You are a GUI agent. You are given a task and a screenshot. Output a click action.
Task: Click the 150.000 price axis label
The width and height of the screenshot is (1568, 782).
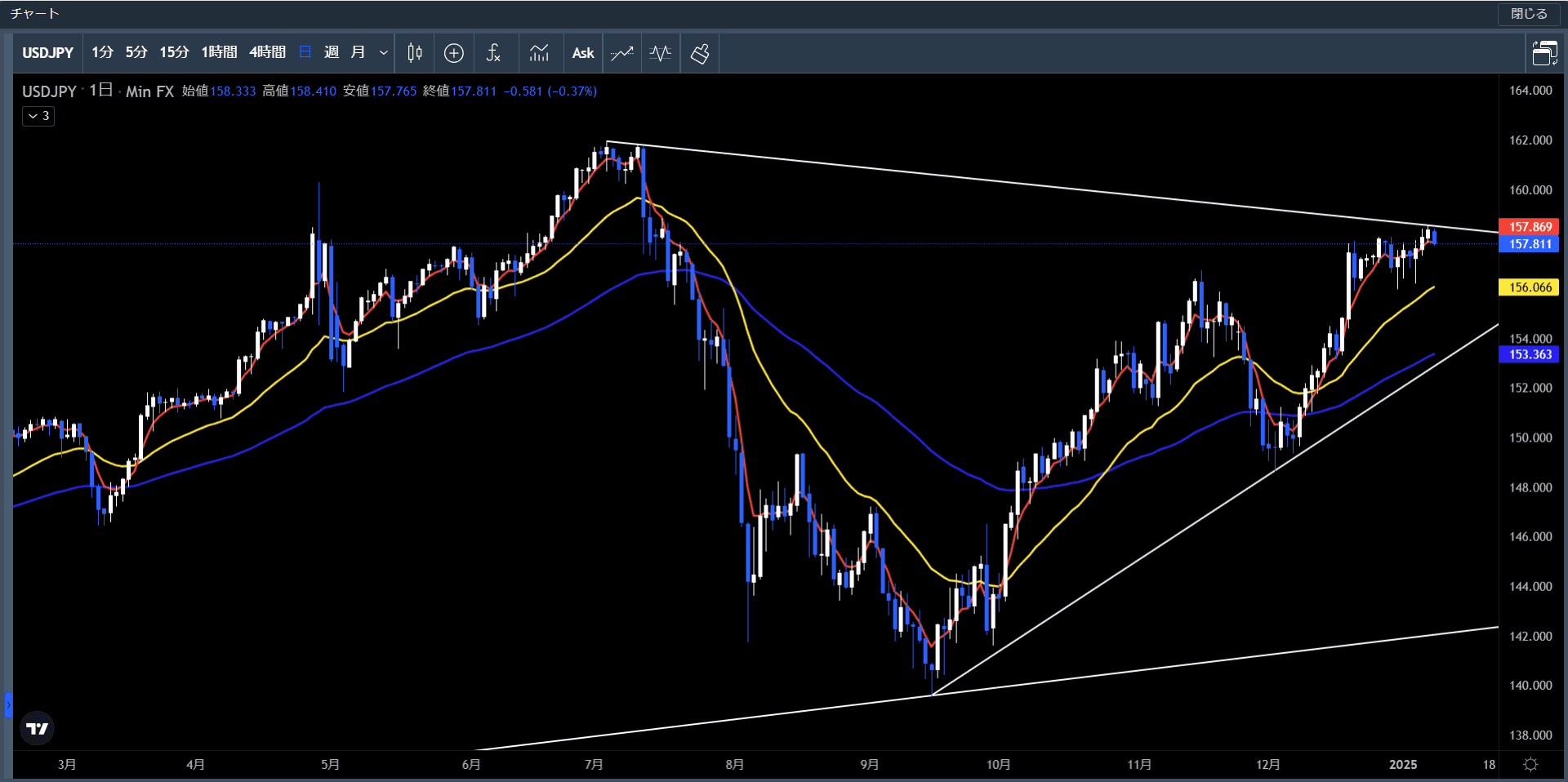[1530, 438]
